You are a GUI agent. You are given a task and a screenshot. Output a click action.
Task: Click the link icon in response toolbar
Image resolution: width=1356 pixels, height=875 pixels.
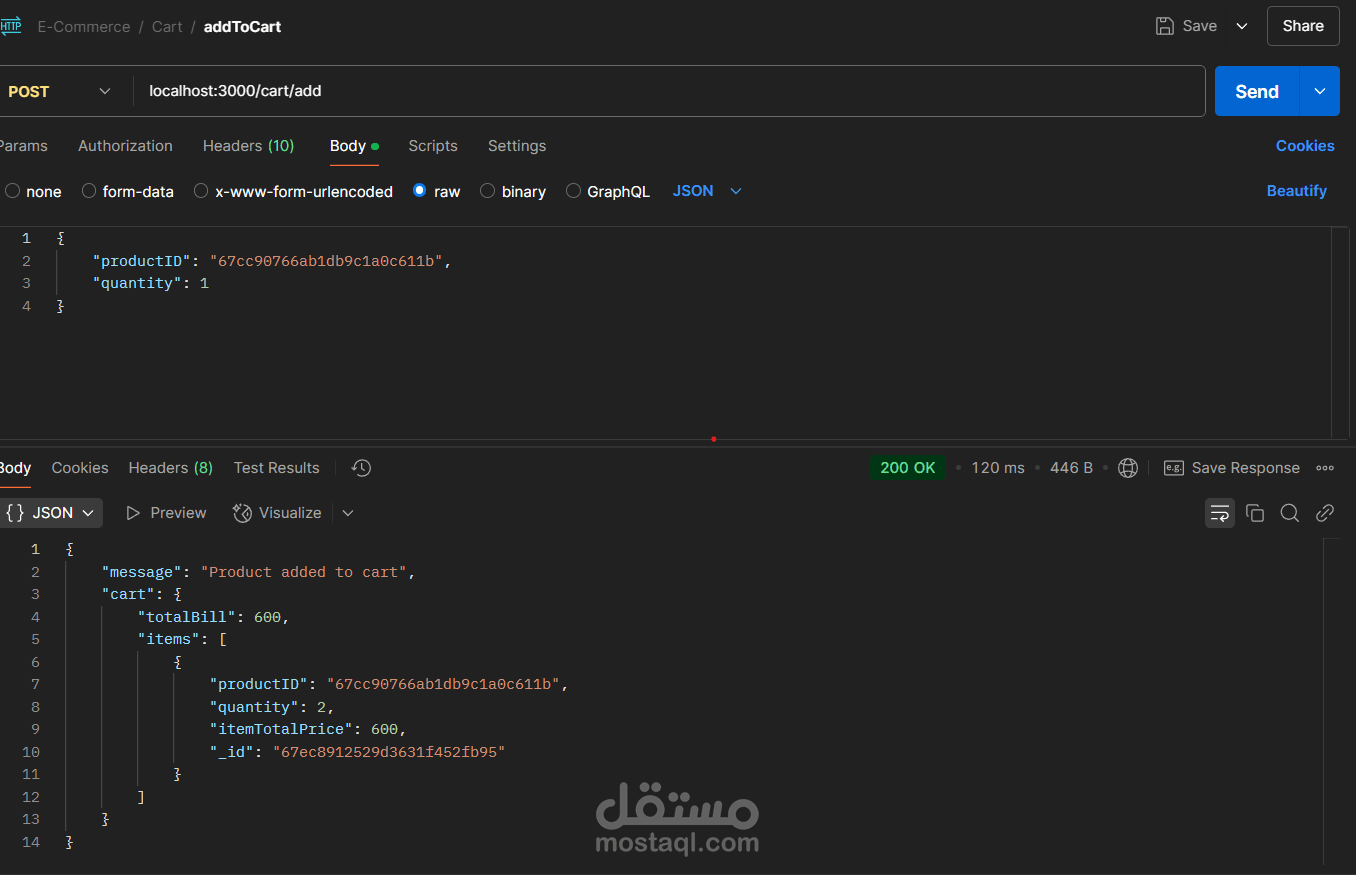pos(1325,513)
